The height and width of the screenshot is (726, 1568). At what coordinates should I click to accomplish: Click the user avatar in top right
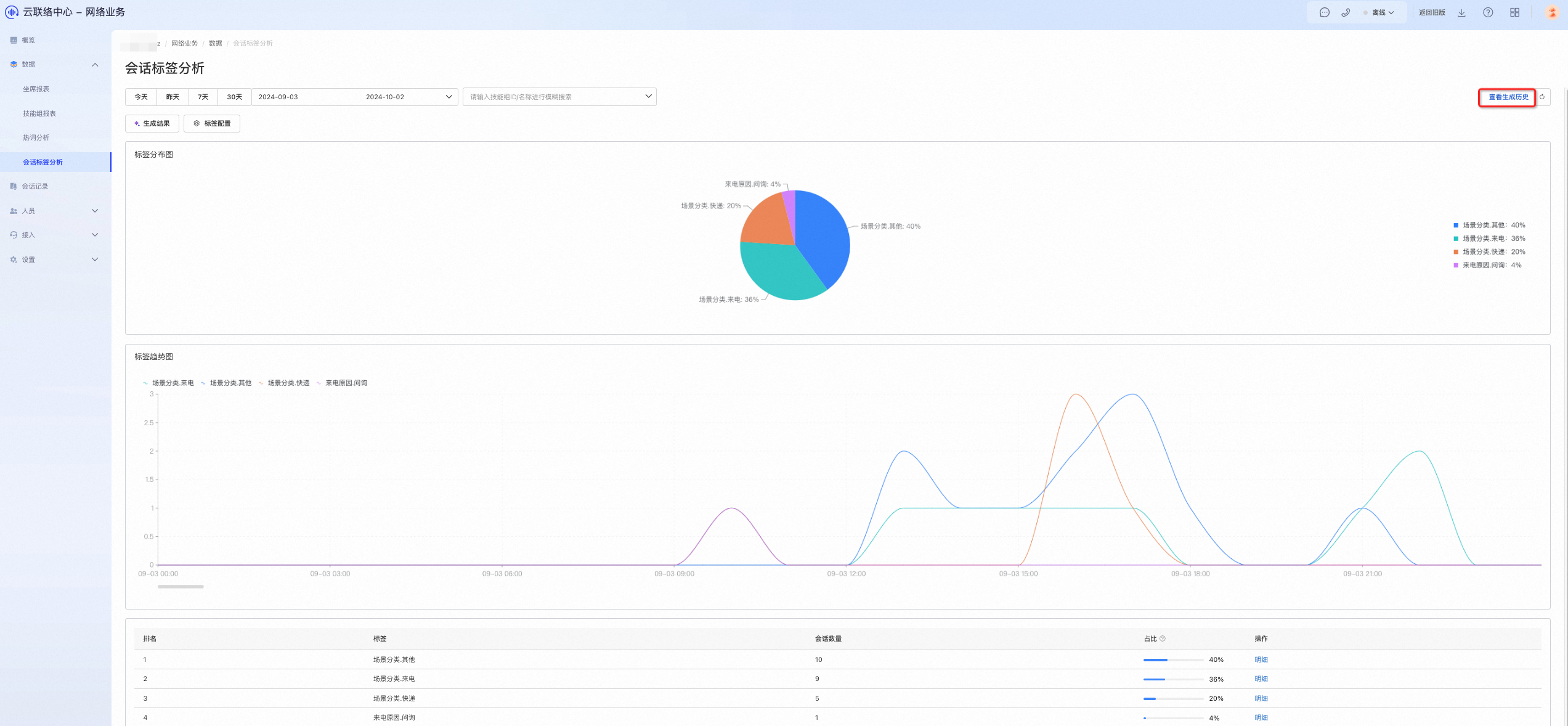point(1552,12)
